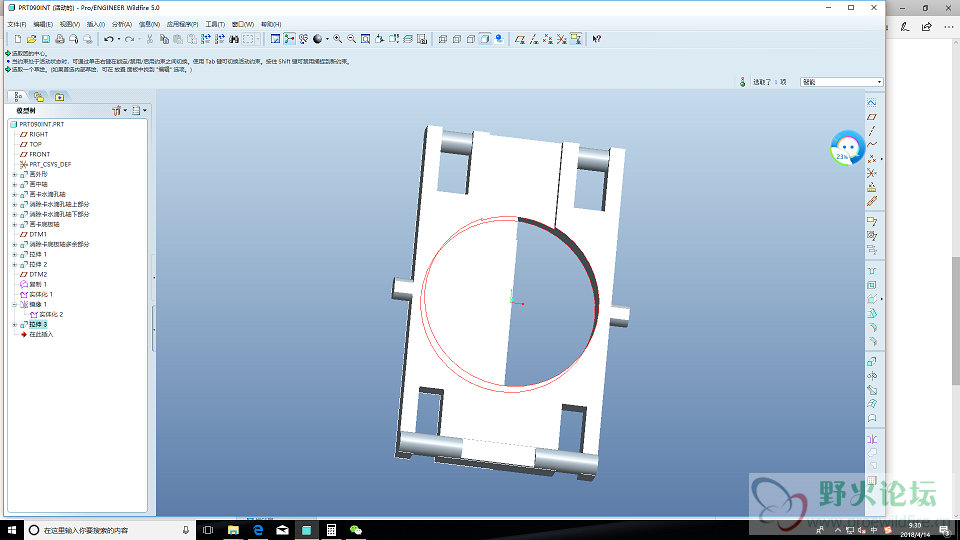Image resolution: width=960 pixels, height=540 pixels.
Task: Save the model with the disk icon
Action: 46,39
